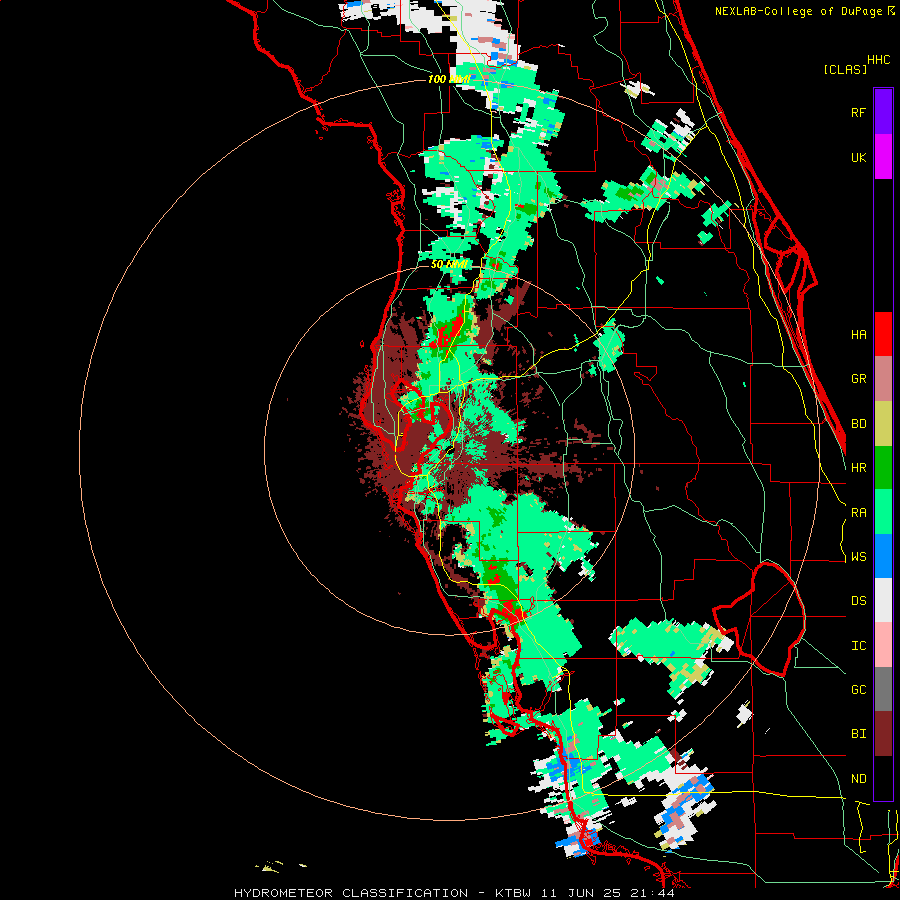
Task: Click the WS blue legend swatch
Action: point(883,556)
